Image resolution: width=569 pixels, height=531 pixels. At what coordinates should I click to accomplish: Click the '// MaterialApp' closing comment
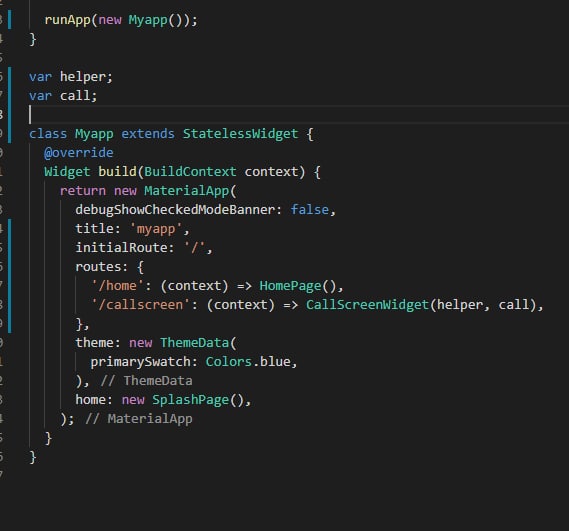pyautogui.click(x=139, y=419)
